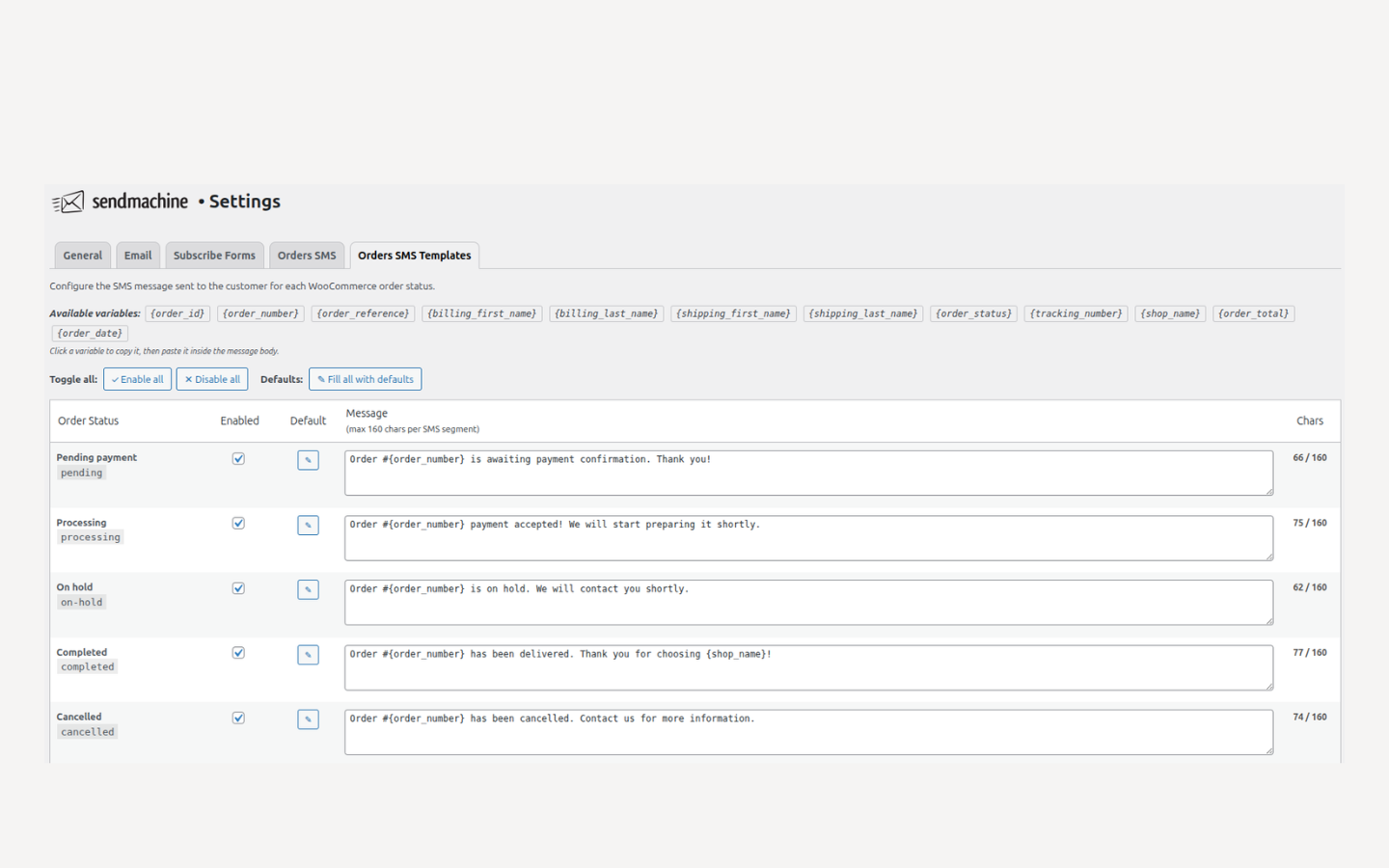1389x868 pixels.
Task: Toggle the Processing enabled checkbox
Action: [x=238, y=524]
